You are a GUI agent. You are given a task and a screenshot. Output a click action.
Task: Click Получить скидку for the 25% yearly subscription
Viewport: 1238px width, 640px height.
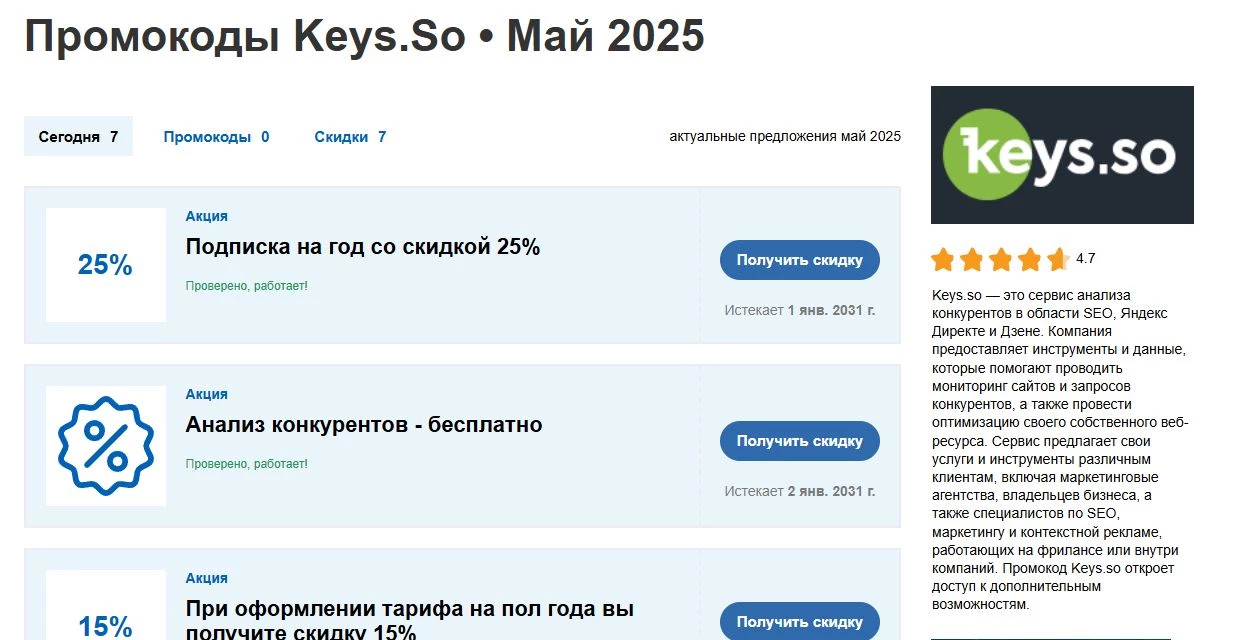coord(798,259)
